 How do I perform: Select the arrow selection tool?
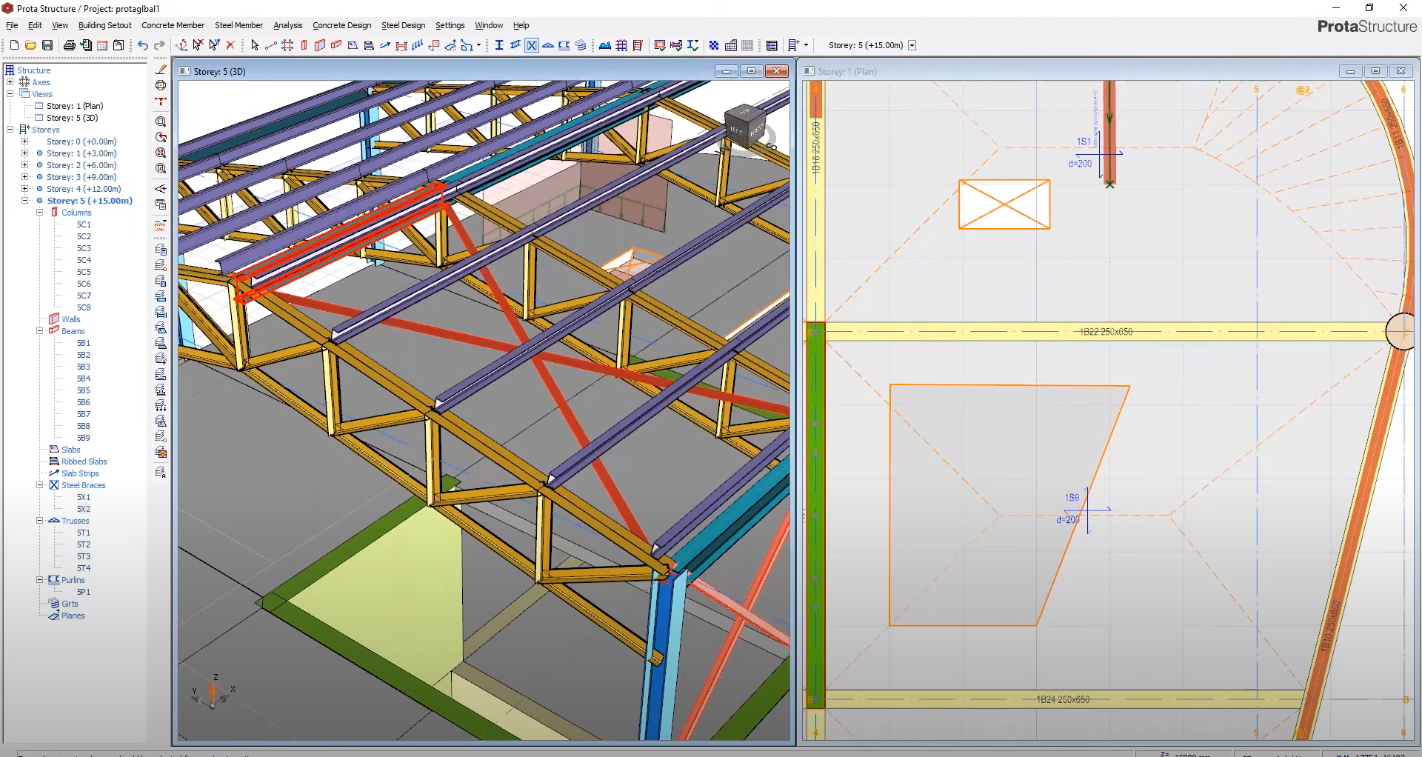tap(255, 44)
